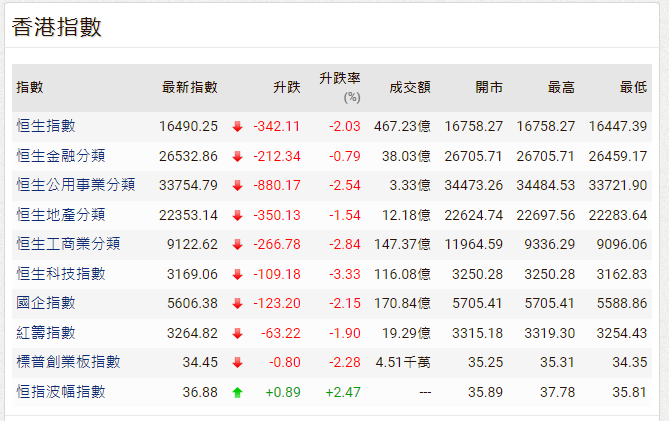Click the 升跌率 (%) column header
Screen dimensions: 669x421
click(x=340, y=87)
